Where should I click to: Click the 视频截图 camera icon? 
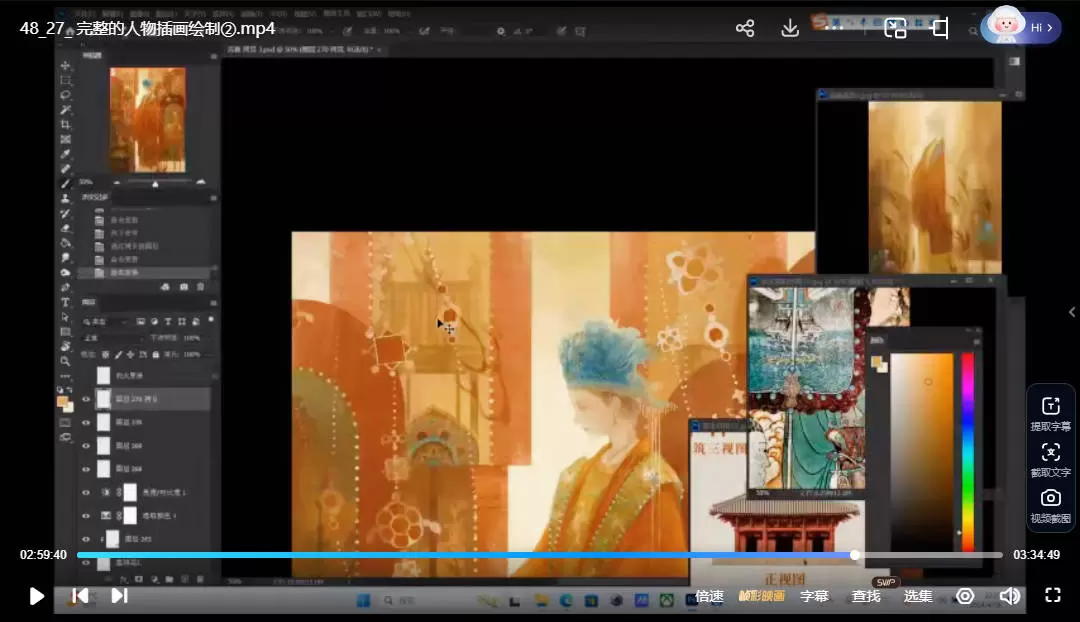[x=1050, y=498]
